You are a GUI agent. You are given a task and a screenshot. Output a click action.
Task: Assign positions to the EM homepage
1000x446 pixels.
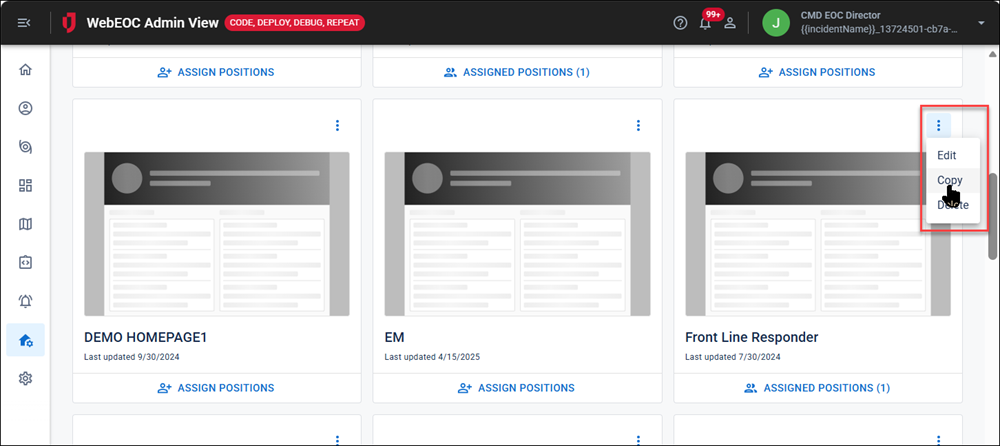click(517, 388)
